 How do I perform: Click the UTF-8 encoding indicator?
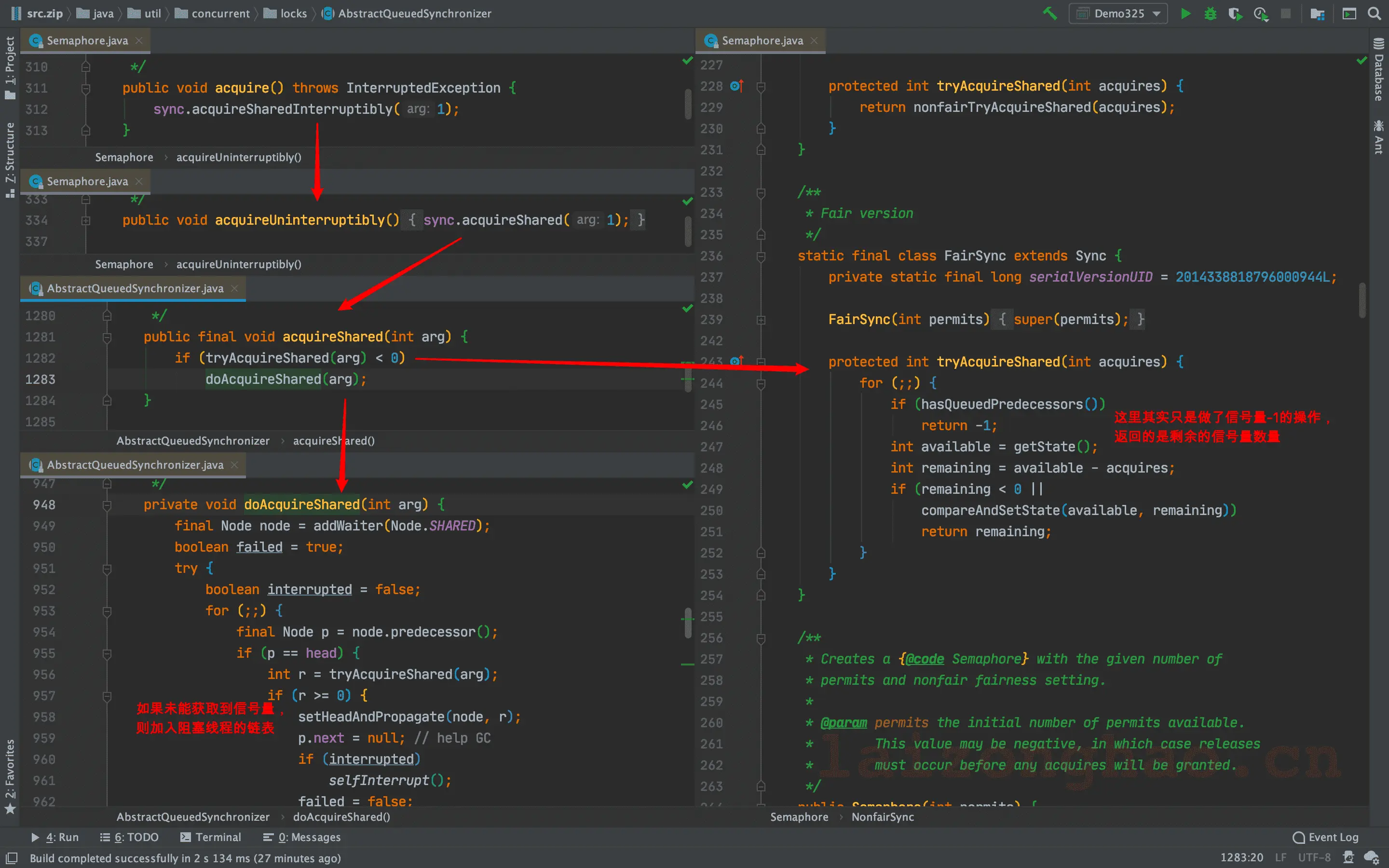1314,857
